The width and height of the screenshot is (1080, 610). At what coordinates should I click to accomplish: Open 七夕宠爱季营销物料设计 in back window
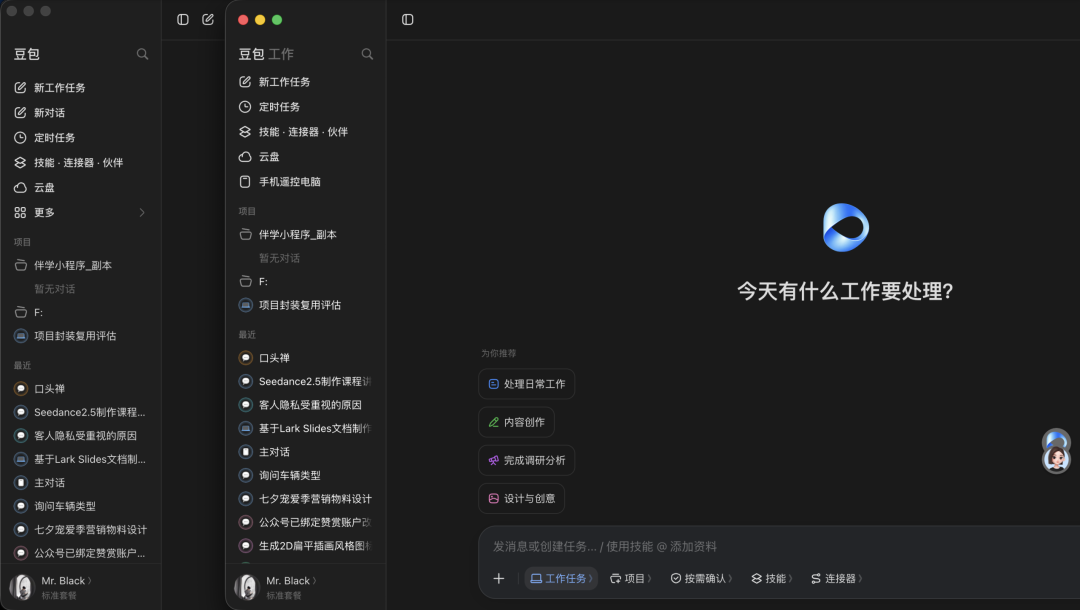81,529
